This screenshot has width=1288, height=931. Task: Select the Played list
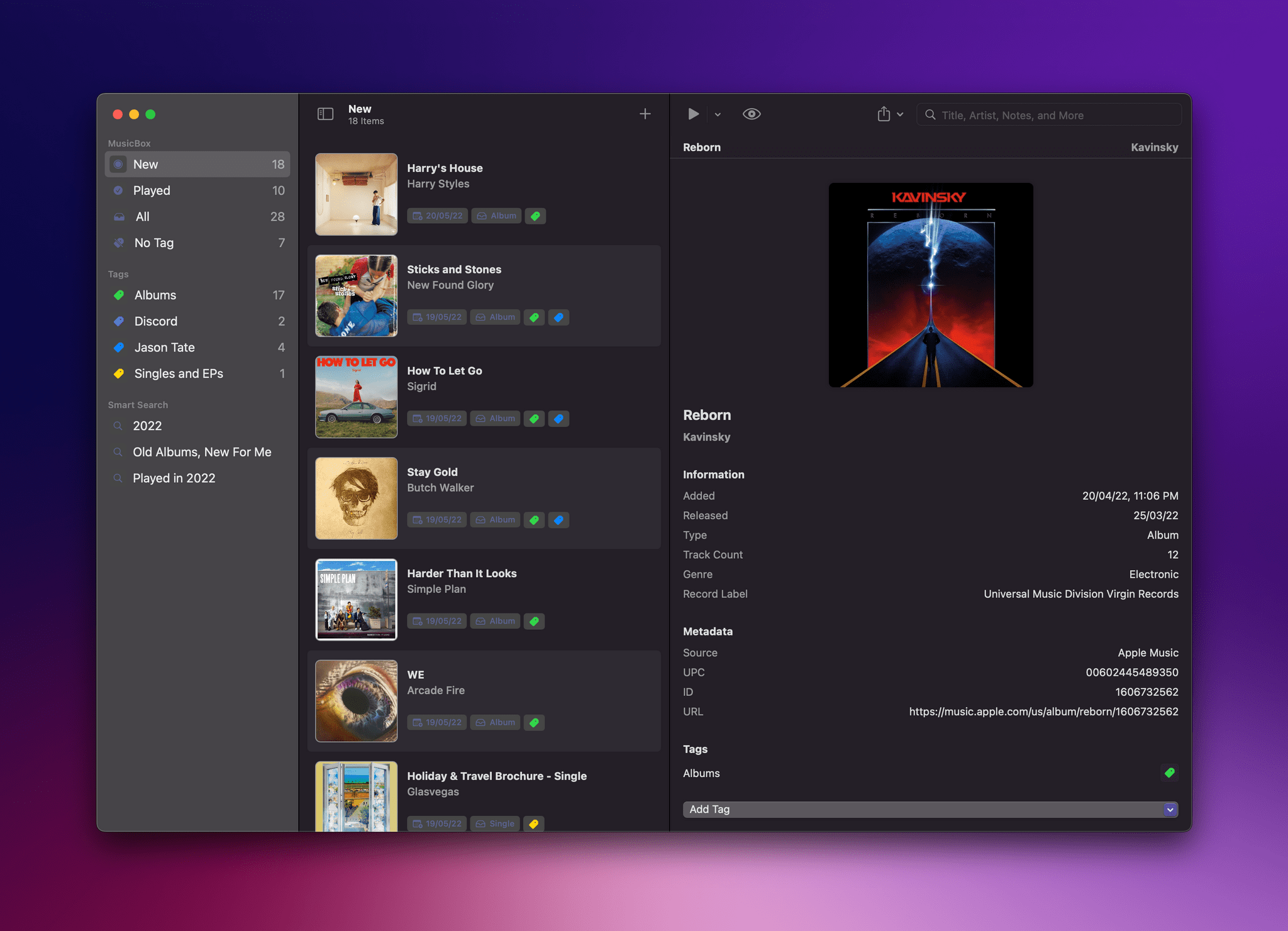pos(197,190)
